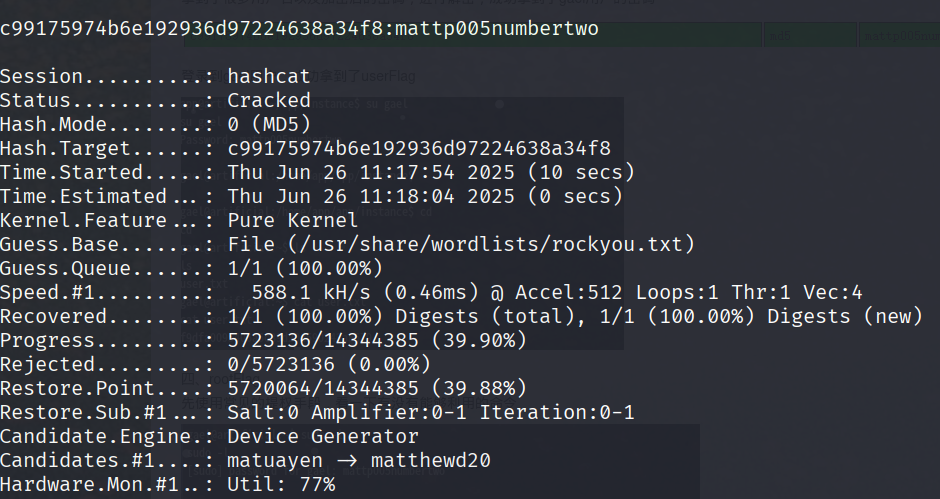Click the Util: 77% hardware monitor value
Viewport: 940px width, 499px height.
coord(281,484)
